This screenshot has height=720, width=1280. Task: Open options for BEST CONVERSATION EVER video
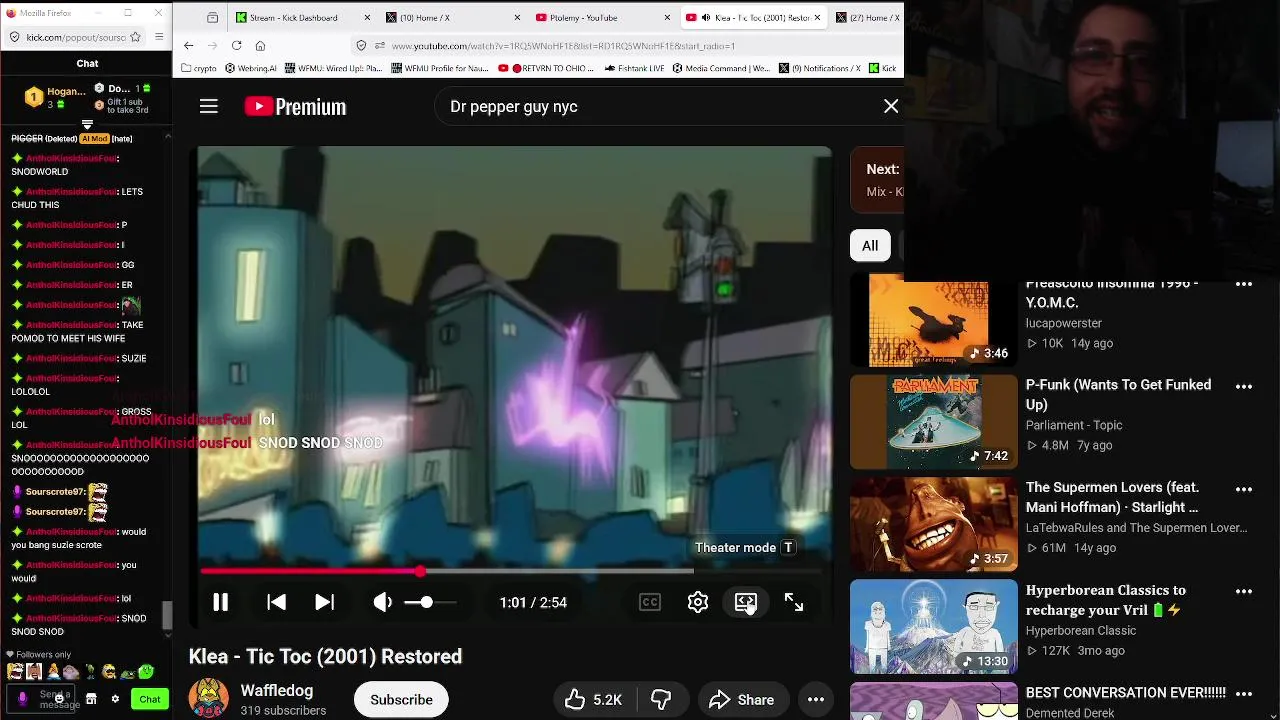click(1244, 694)
